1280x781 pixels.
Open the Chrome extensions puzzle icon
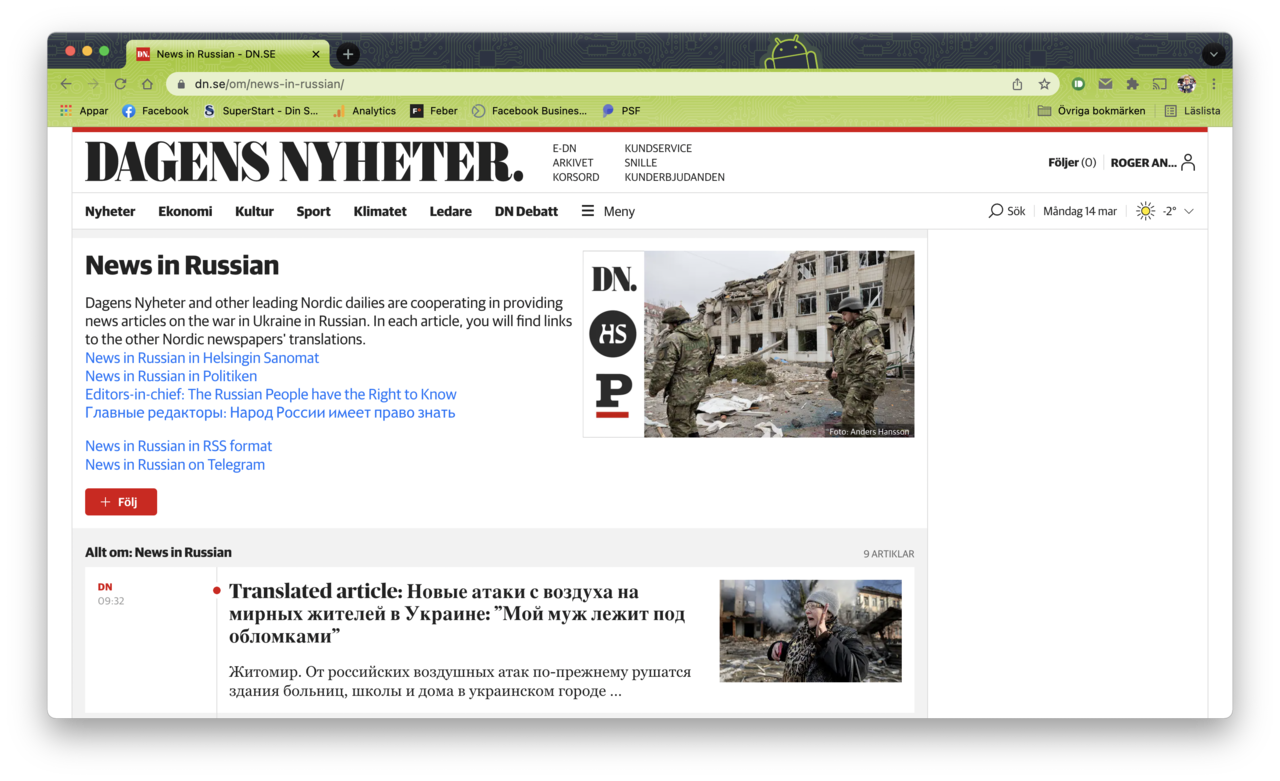[x=1132, y=84]
